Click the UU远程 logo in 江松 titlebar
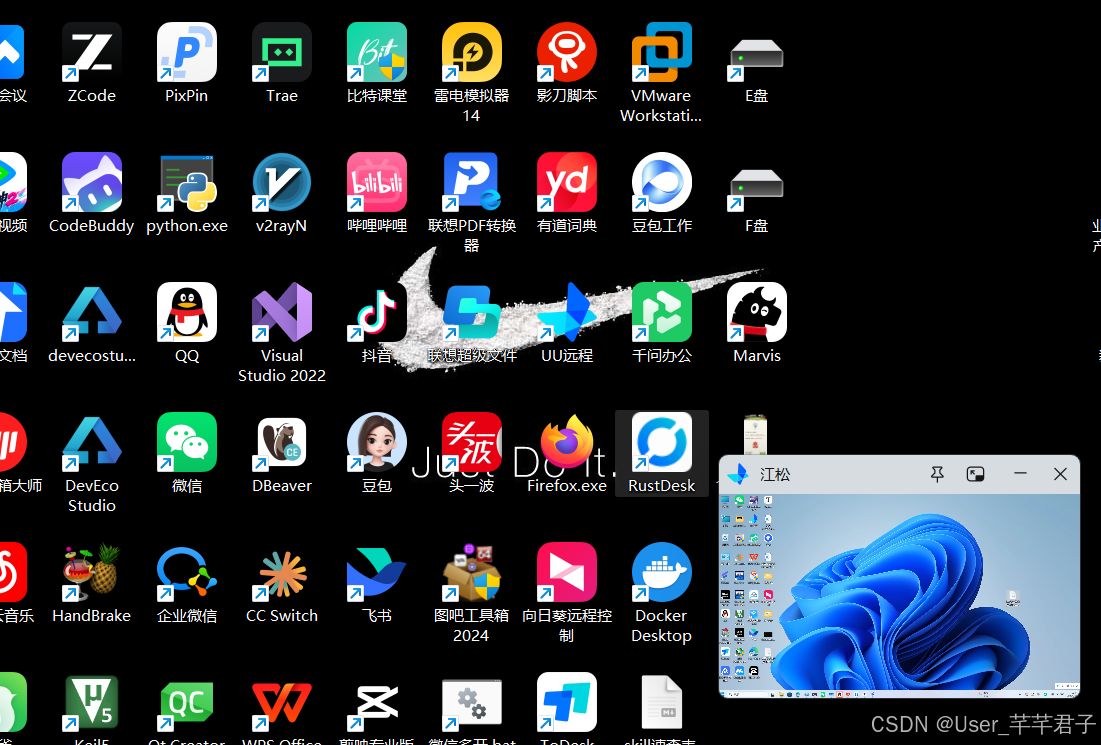 (x=737, y=475)
